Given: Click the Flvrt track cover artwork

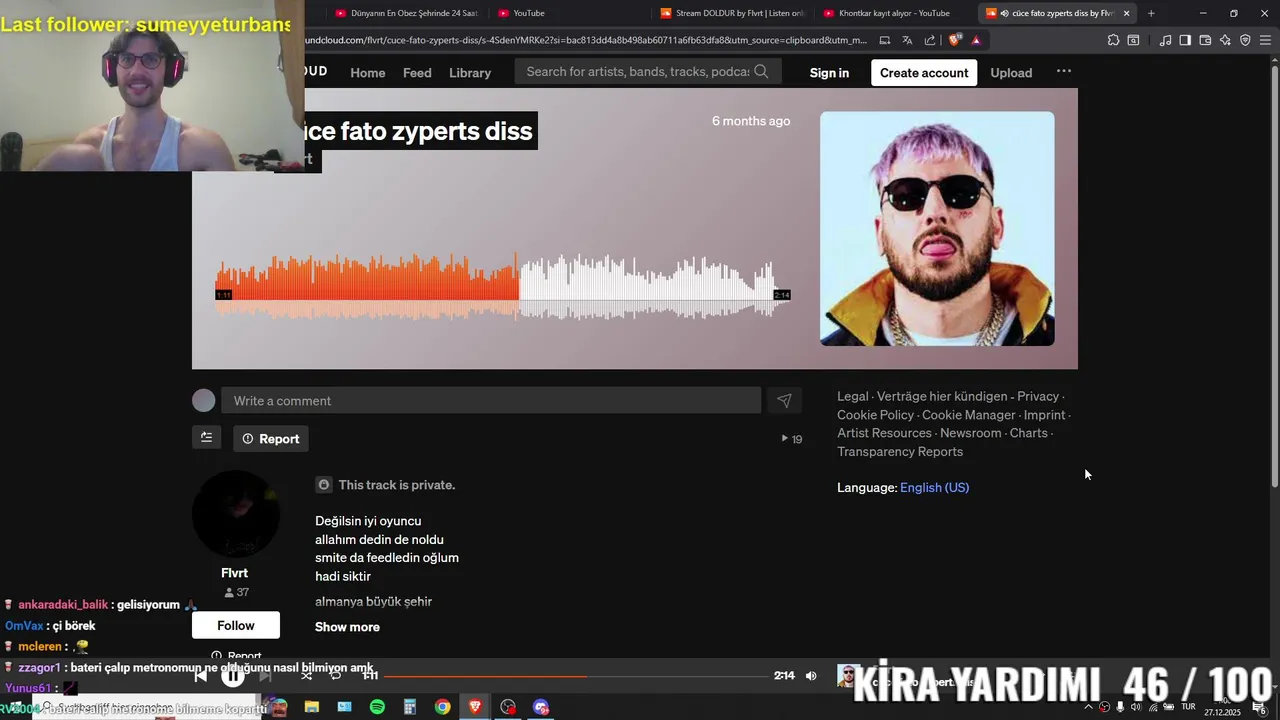Looking at the screenshot, I should [x=937, y=228].
